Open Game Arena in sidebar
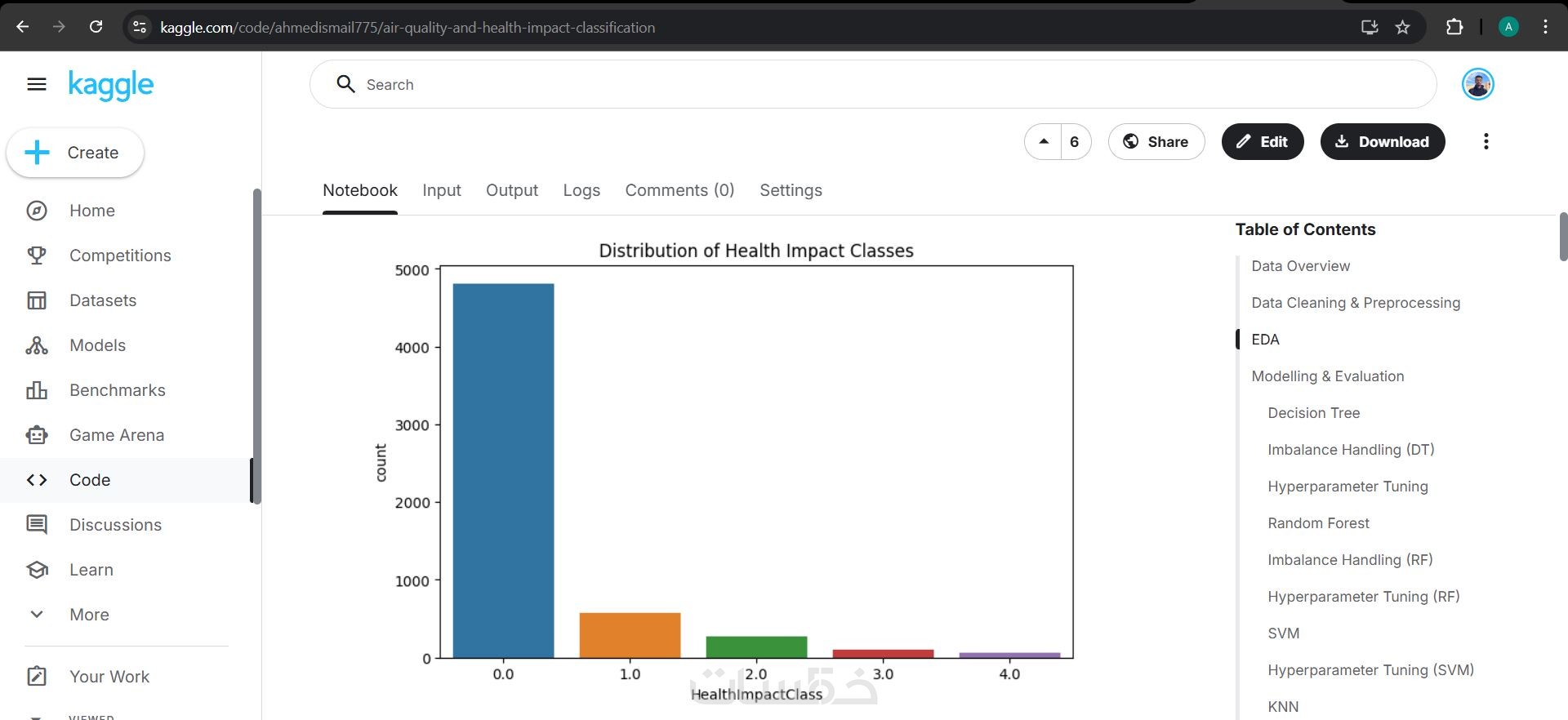1568x720 pixels. 116,435
